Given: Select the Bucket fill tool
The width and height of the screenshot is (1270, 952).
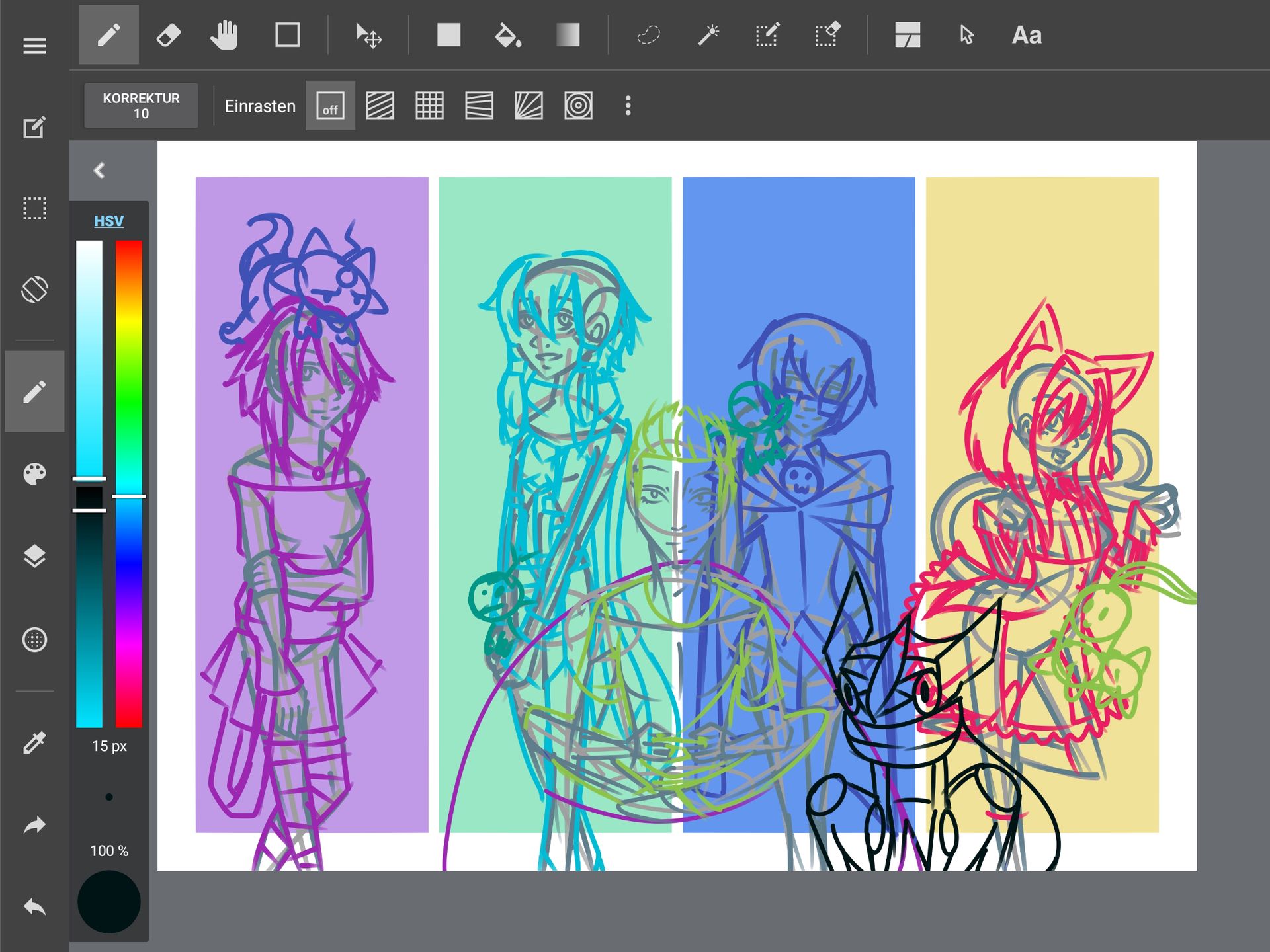Looking at the screenshot, I should (508, 35).
